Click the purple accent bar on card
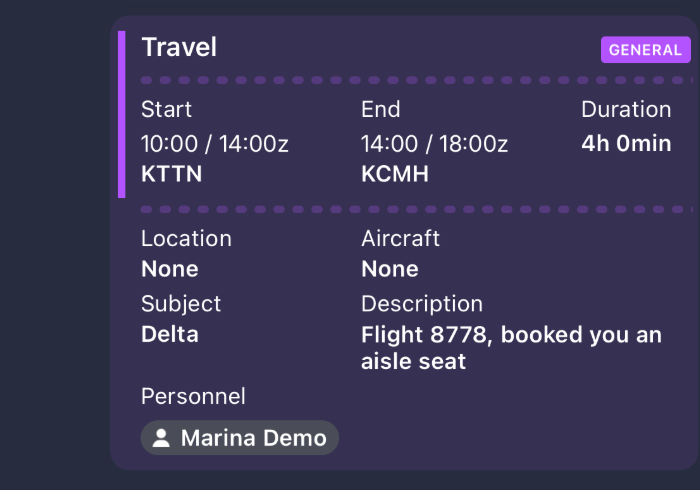This screenshot has width=700, height=490. (122, 114)
